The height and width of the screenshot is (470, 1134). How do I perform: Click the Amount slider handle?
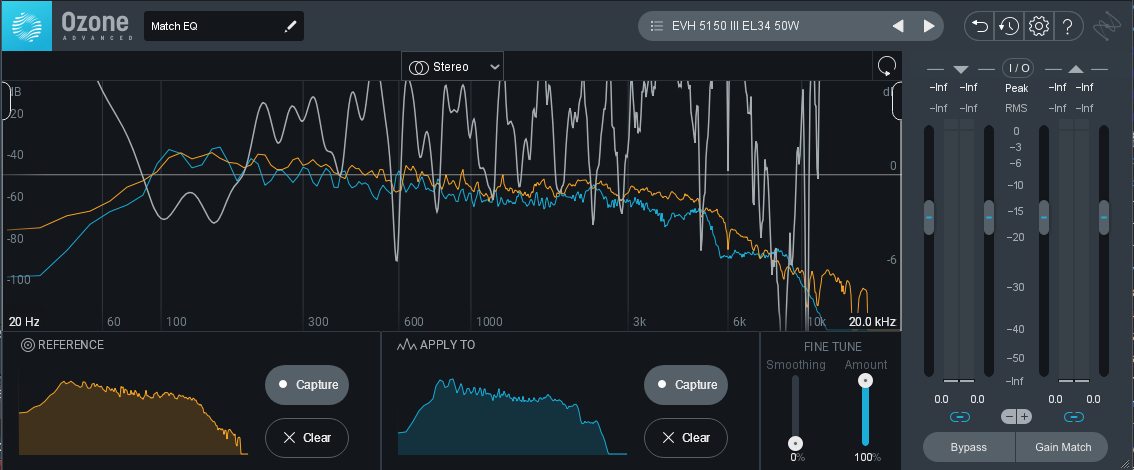pyautogui.click(x=866, y=380)
